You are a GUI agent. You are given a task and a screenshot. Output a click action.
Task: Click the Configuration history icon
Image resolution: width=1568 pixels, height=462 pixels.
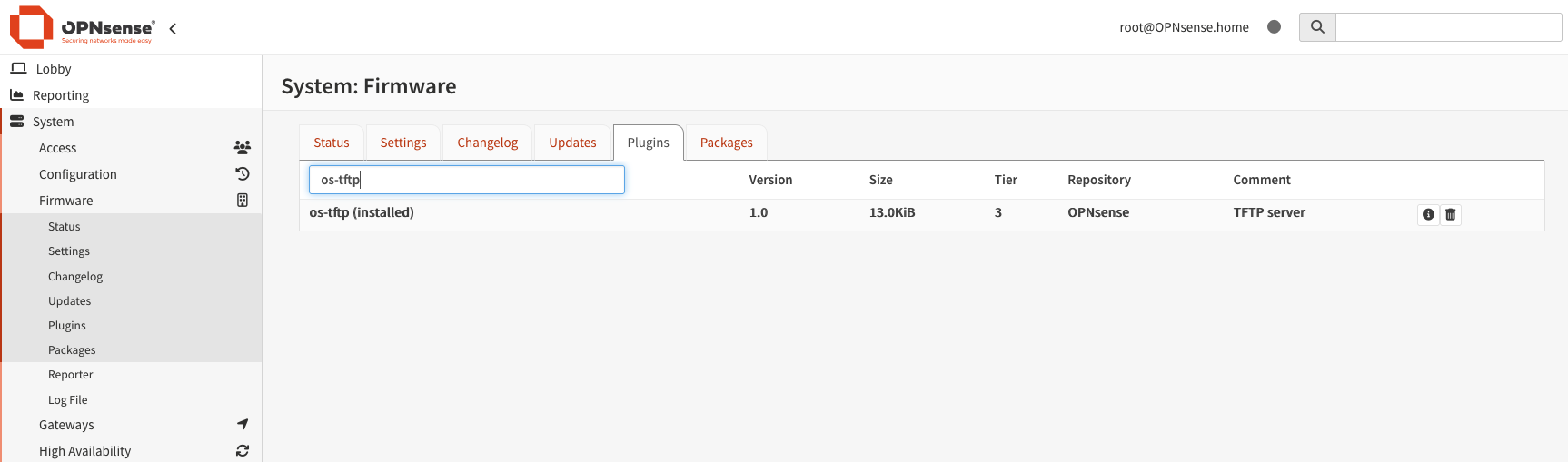[x=243, y=174]
